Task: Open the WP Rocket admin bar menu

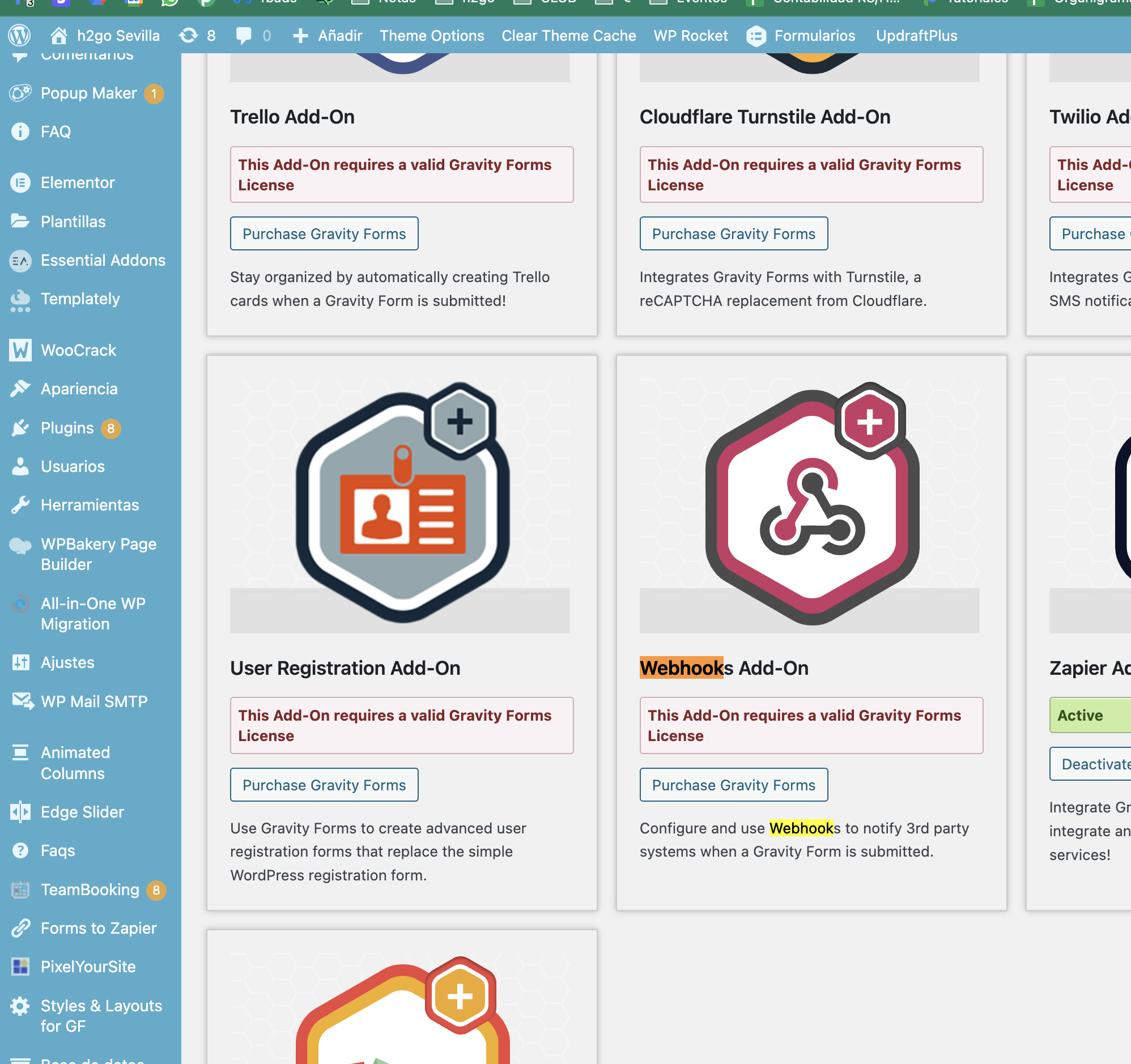Action: (691, 36)
